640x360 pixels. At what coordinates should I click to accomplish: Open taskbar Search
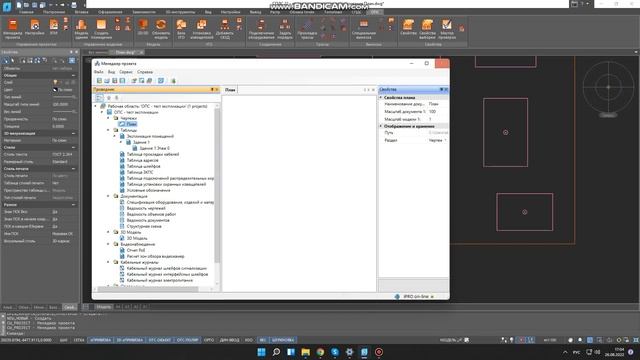point(276,352)
